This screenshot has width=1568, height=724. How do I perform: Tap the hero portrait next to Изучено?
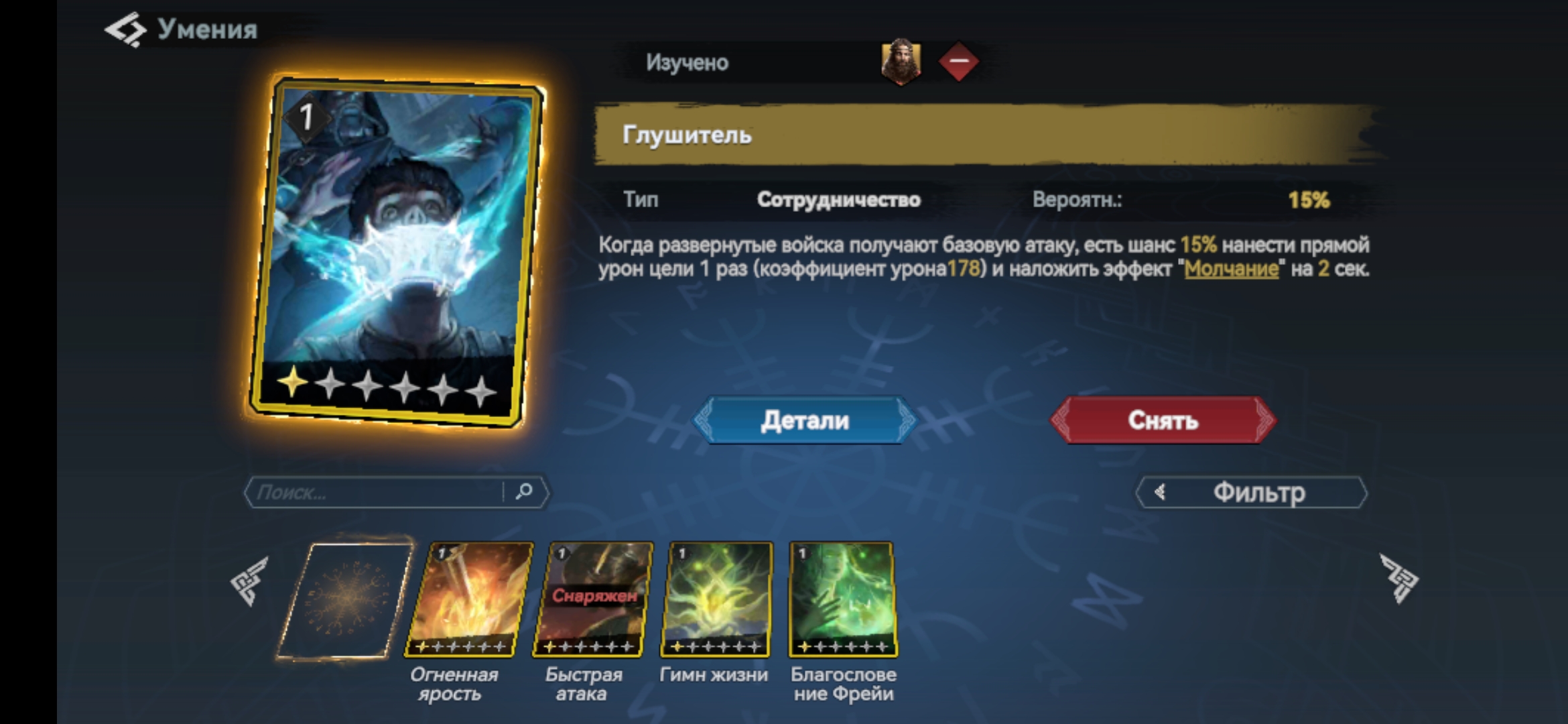pos(901,62)
